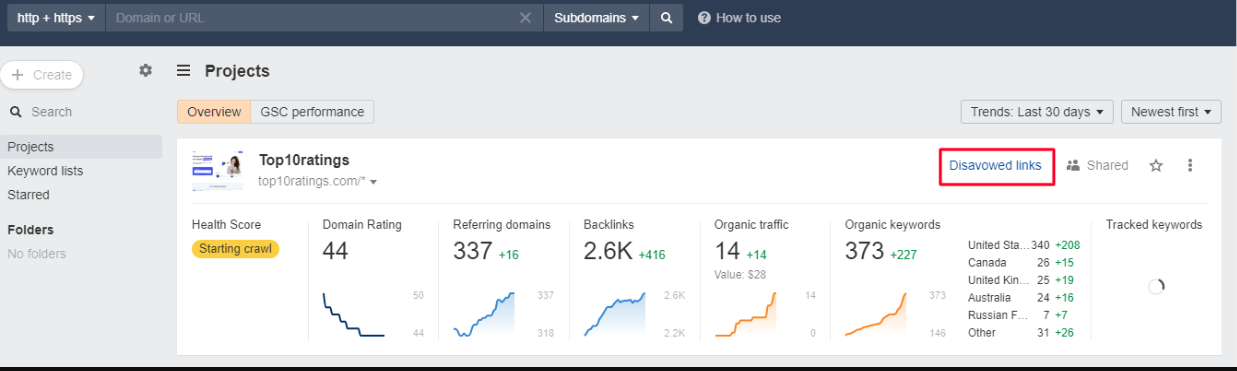Switch to the GSC performance tab
The height and width of the screenshot is (371, 1237).
pyautogui.click(x=312, y=112)
